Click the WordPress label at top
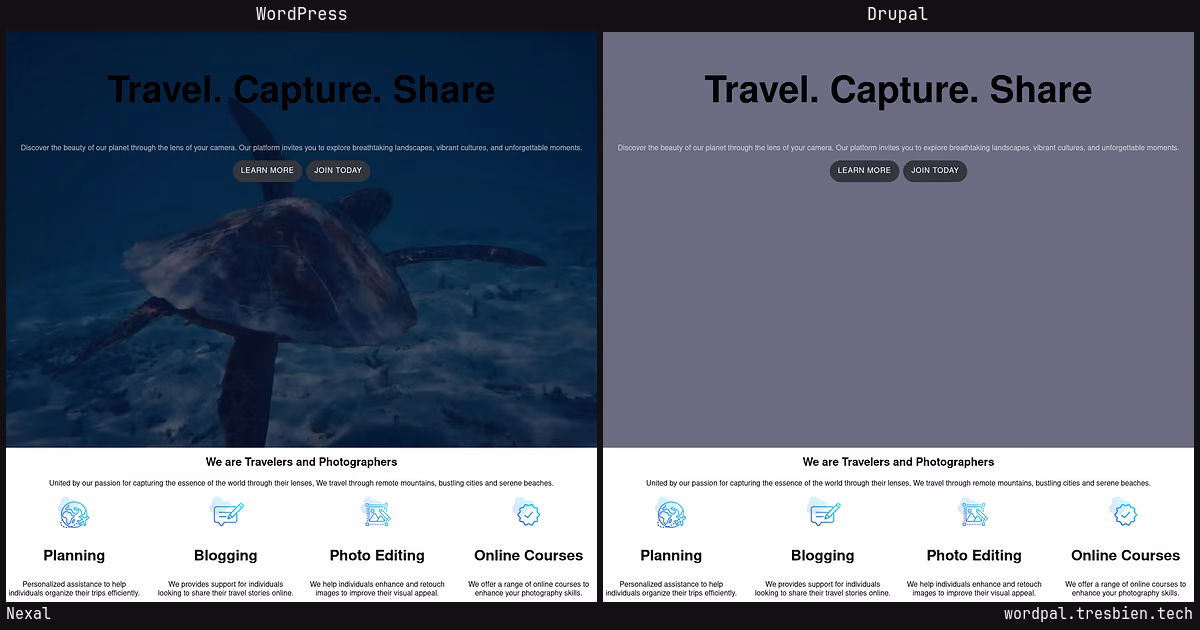The width and height of the screenshot is (1200, 630). point(301,14)
